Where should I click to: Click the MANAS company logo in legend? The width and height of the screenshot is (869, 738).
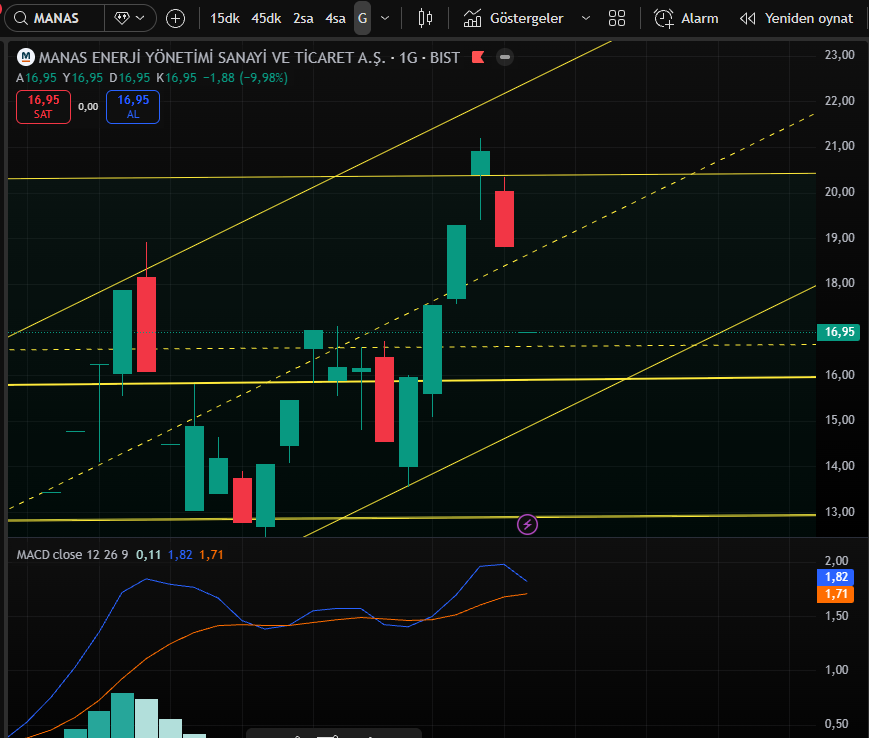tap(25, 57)
